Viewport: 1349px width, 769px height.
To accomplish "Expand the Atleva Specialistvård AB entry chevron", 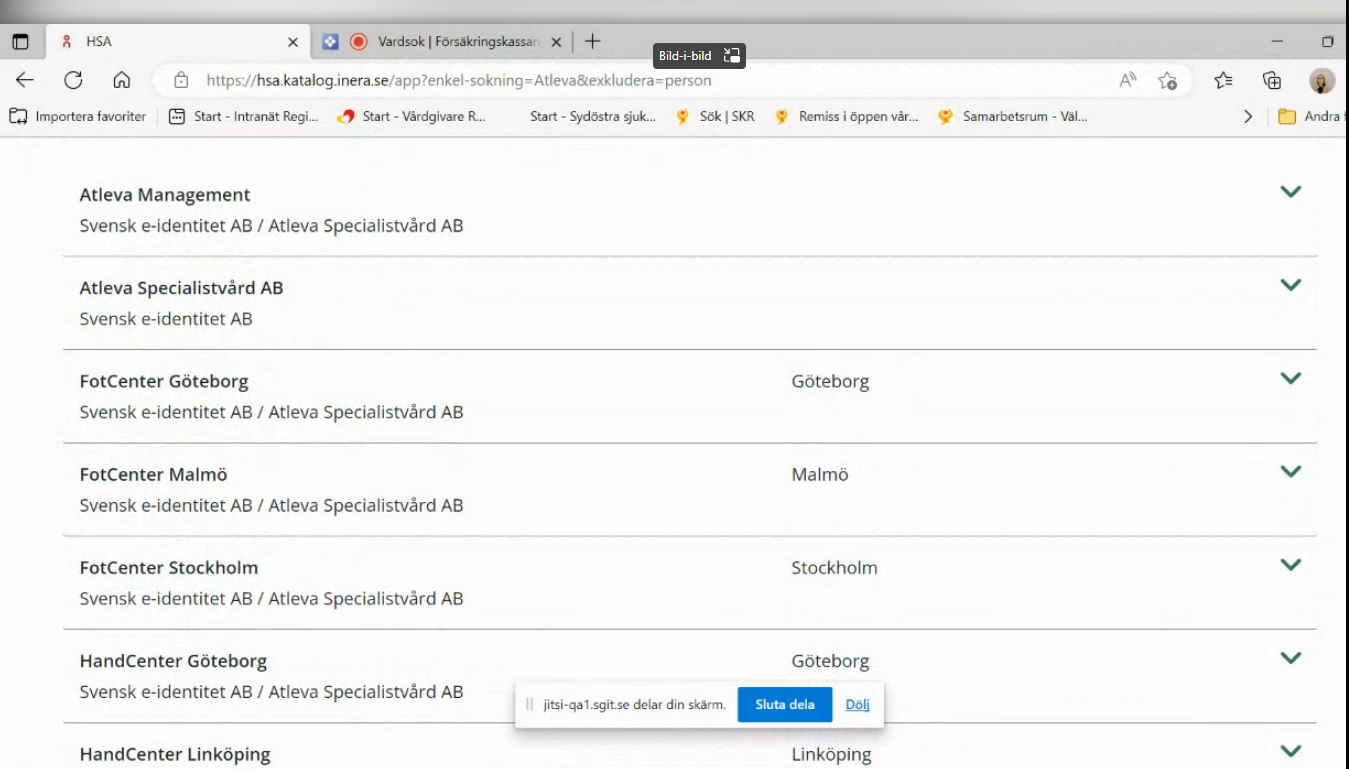I will click(1290, 285).
